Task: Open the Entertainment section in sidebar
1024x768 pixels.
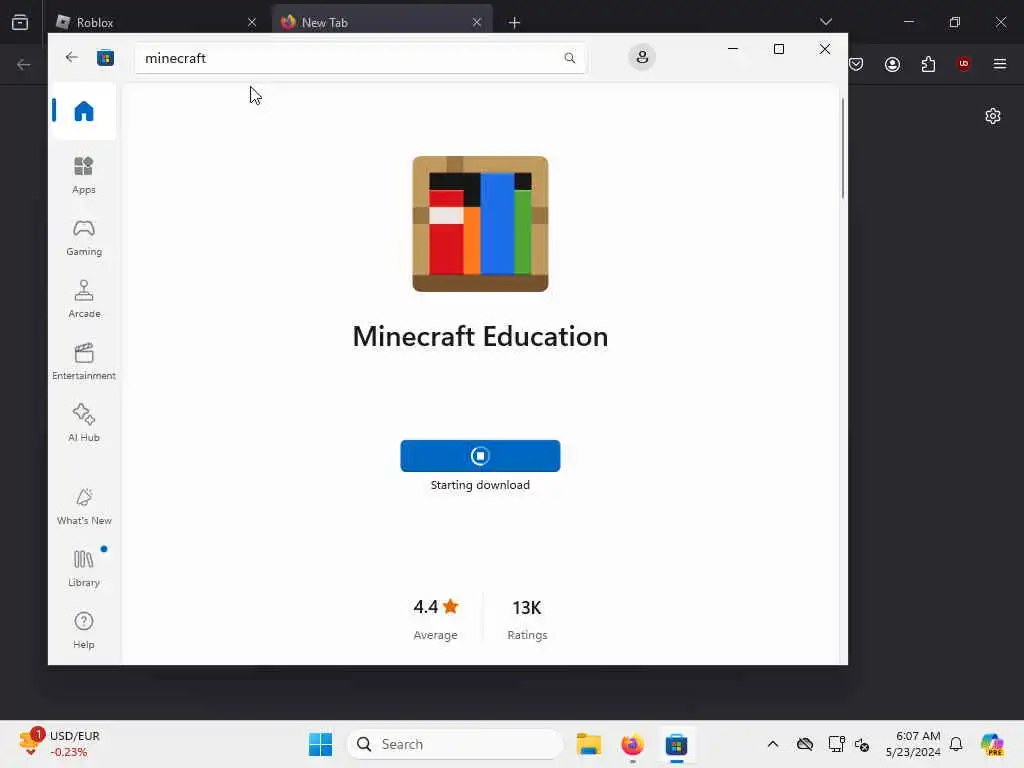Action: pos(84,361)
